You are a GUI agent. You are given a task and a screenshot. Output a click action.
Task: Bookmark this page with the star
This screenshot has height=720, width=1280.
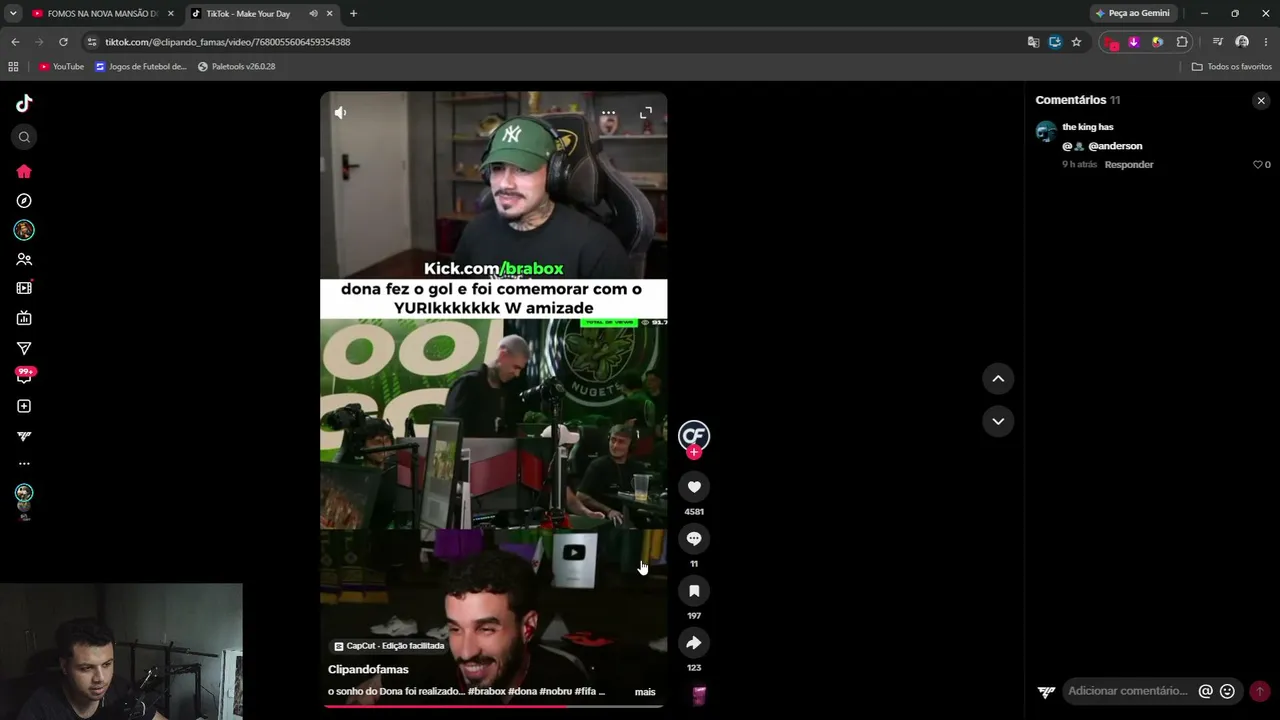click(1076, 42)
